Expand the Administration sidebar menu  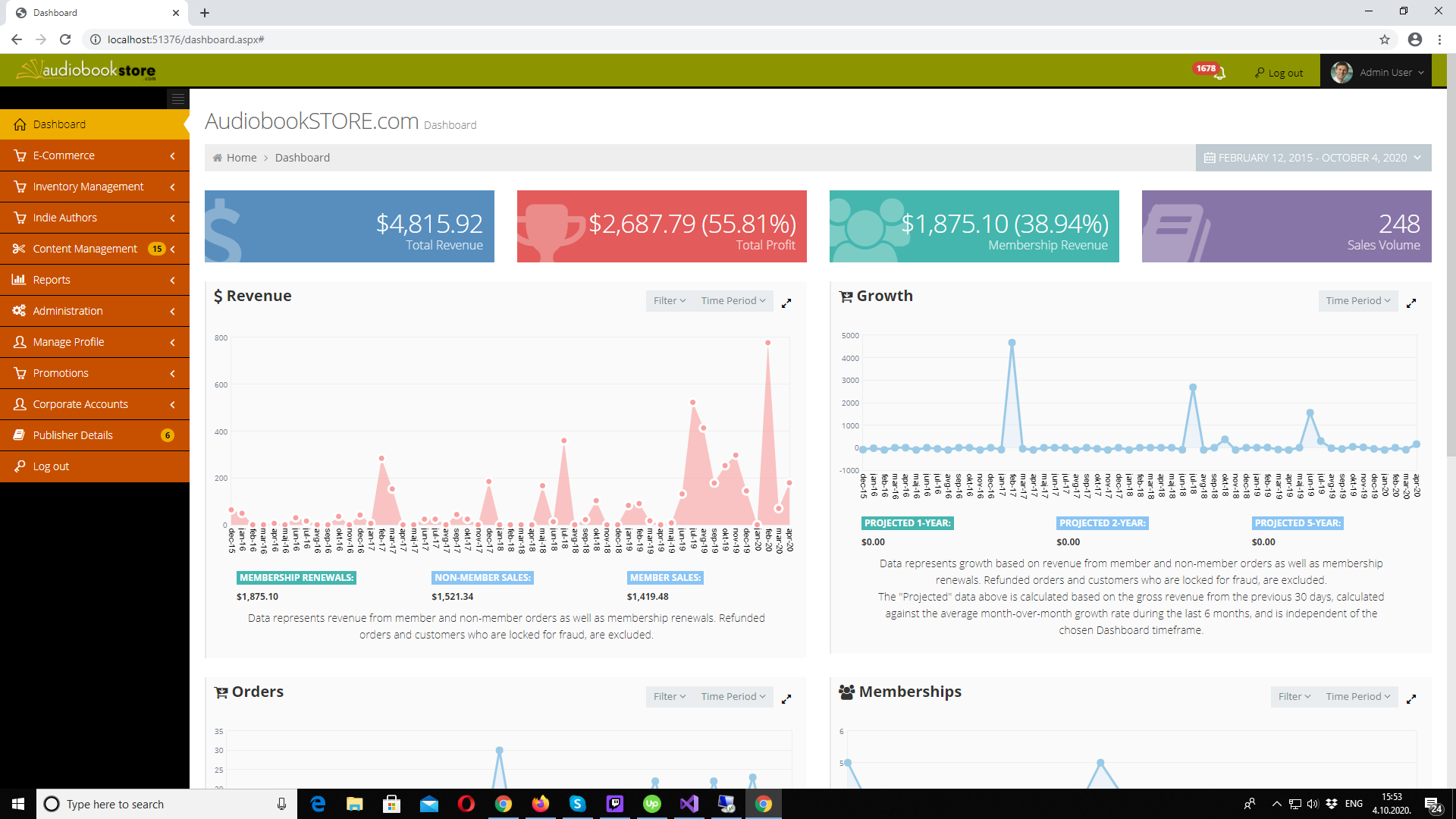pos(94,311)
